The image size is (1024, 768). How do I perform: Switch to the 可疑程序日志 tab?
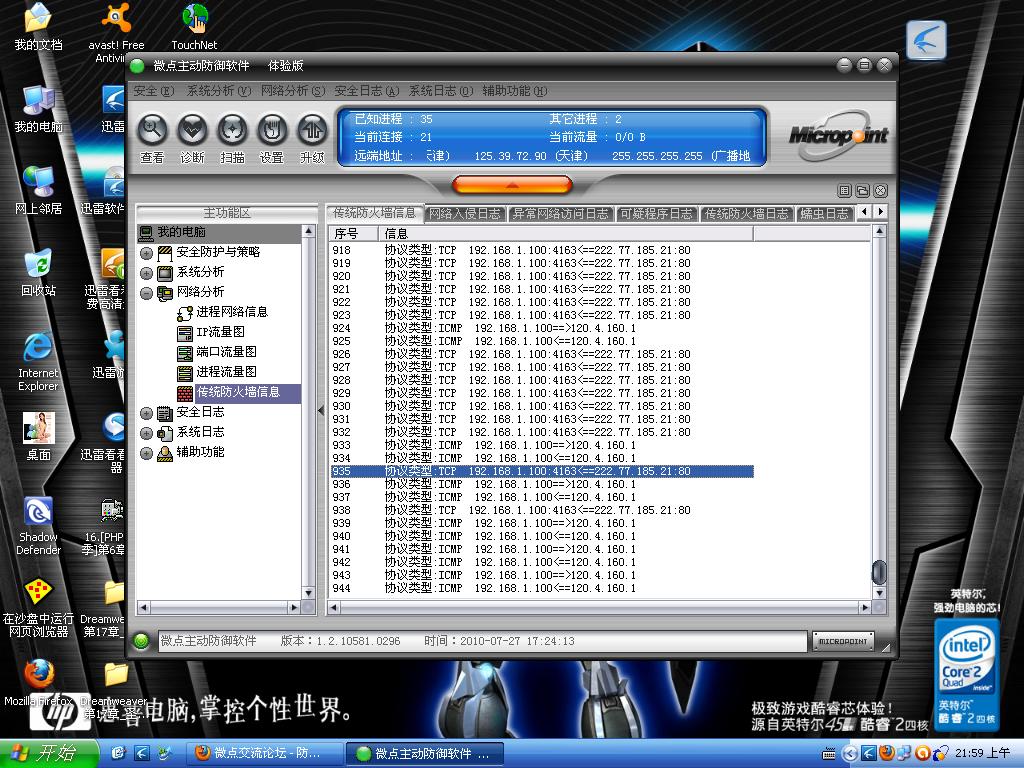click(656, 214)
